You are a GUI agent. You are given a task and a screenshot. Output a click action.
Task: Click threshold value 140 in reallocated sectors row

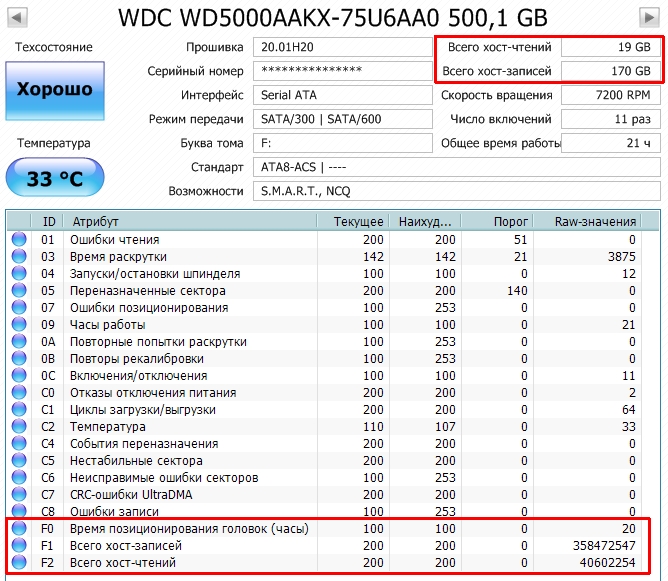coord(517,291)
